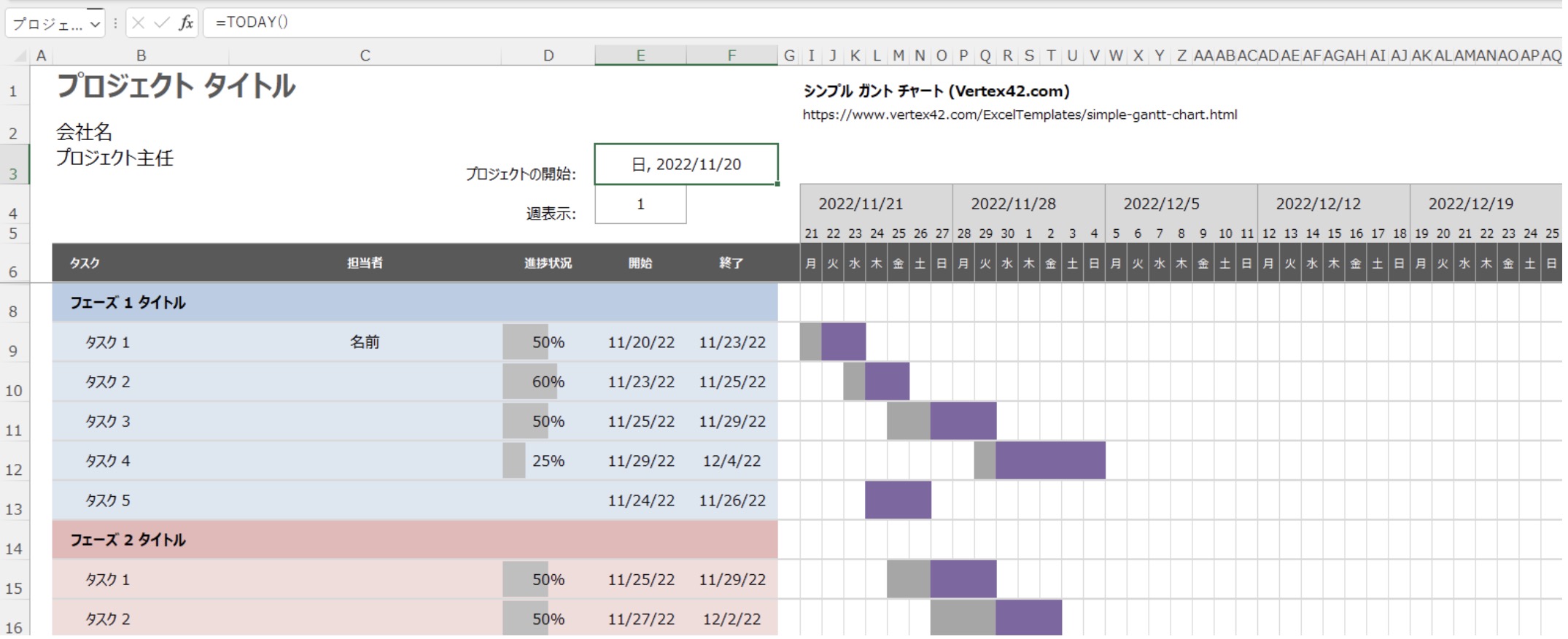
Task: Select row 9 header
Action: coord(14,343)
